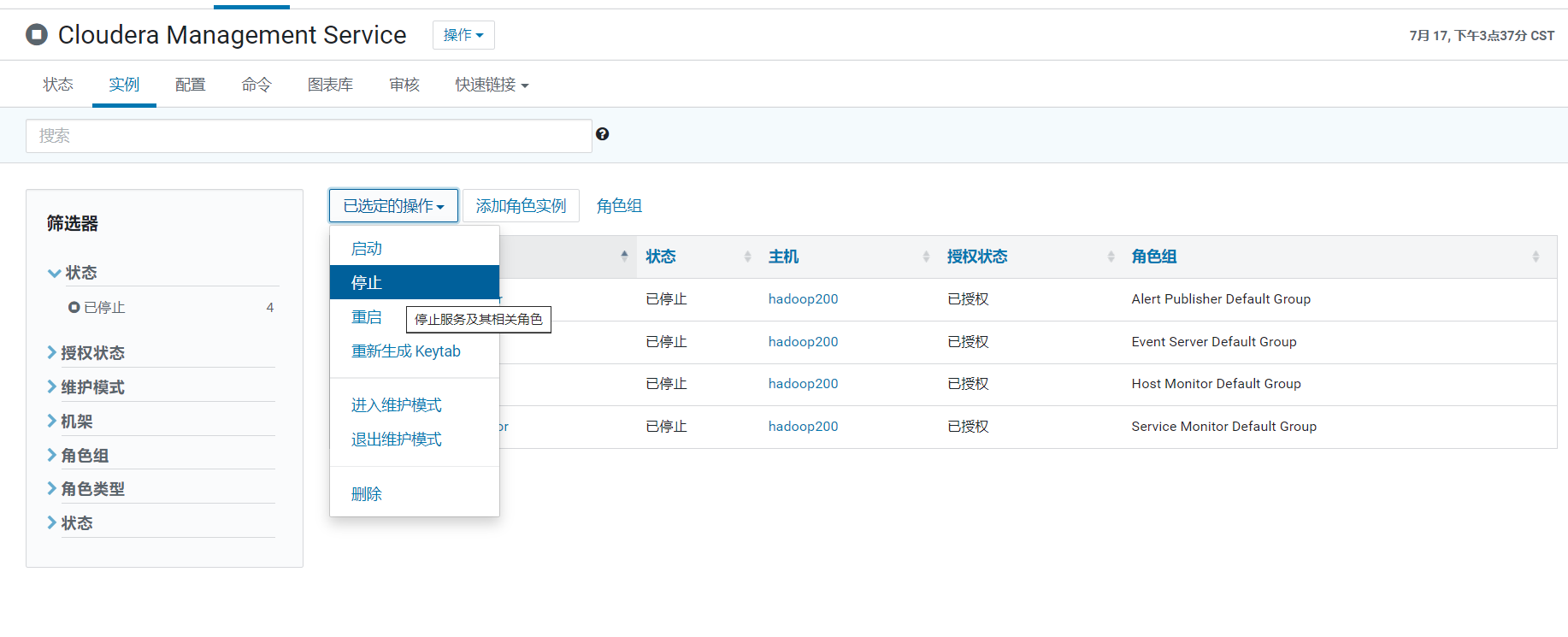Open the 快速链接 dropdown menu

[492, 85]
